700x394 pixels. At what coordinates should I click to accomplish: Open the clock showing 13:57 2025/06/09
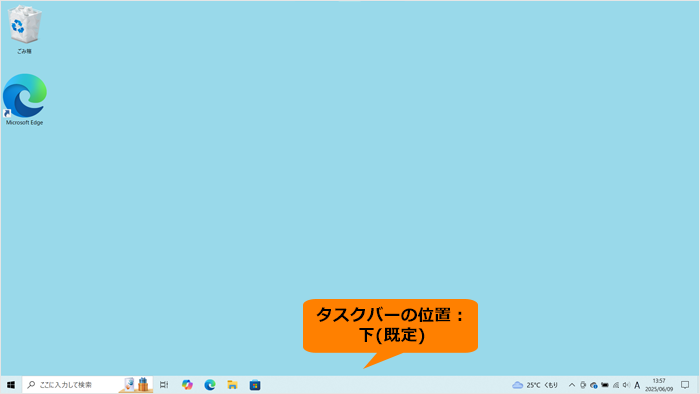click(658, 385)
